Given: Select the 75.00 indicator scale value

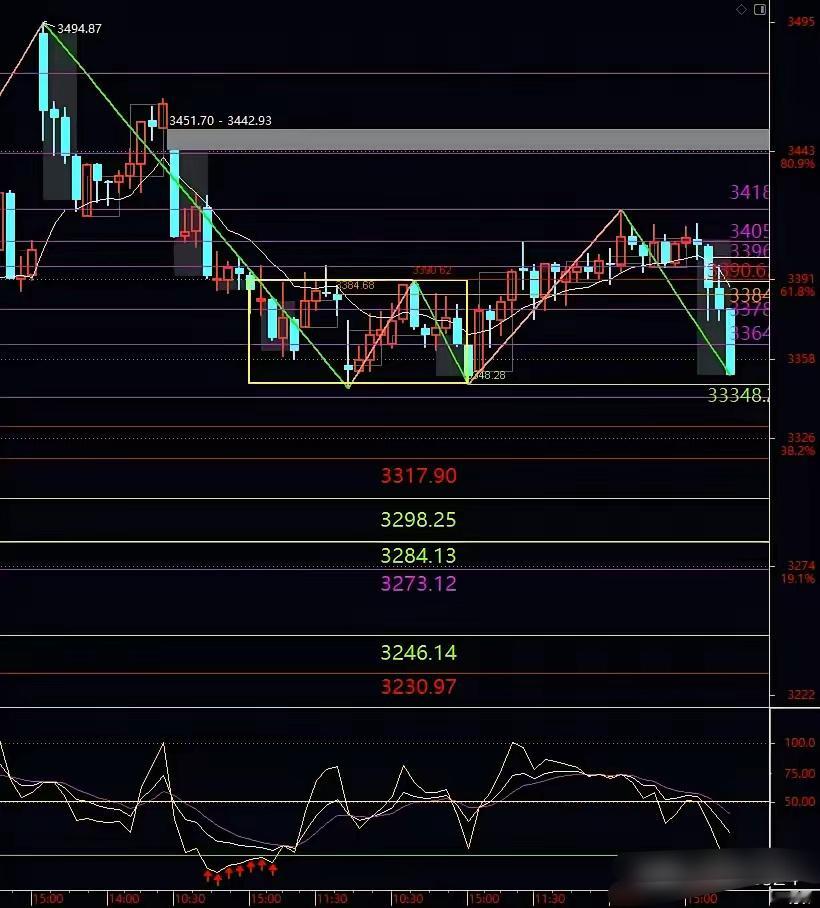Looking at the screenshot, I should 799,773.
